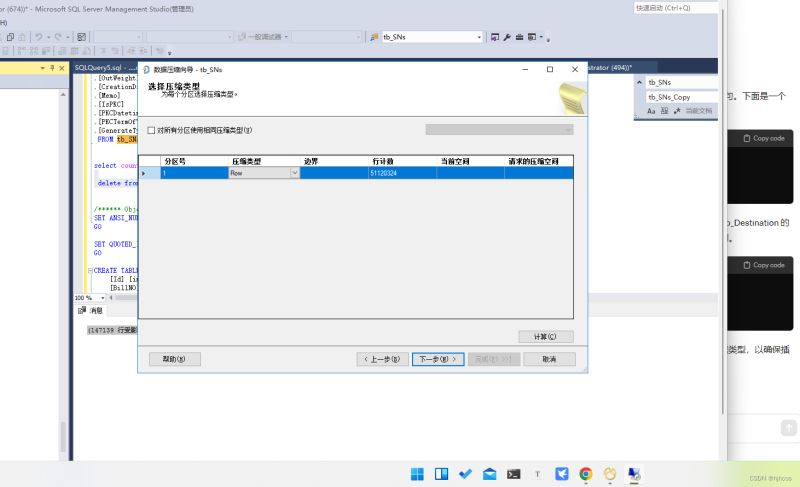Click the 帮助 (Help) button
Viewport: 800px width, 487px height.
point(174,360)
